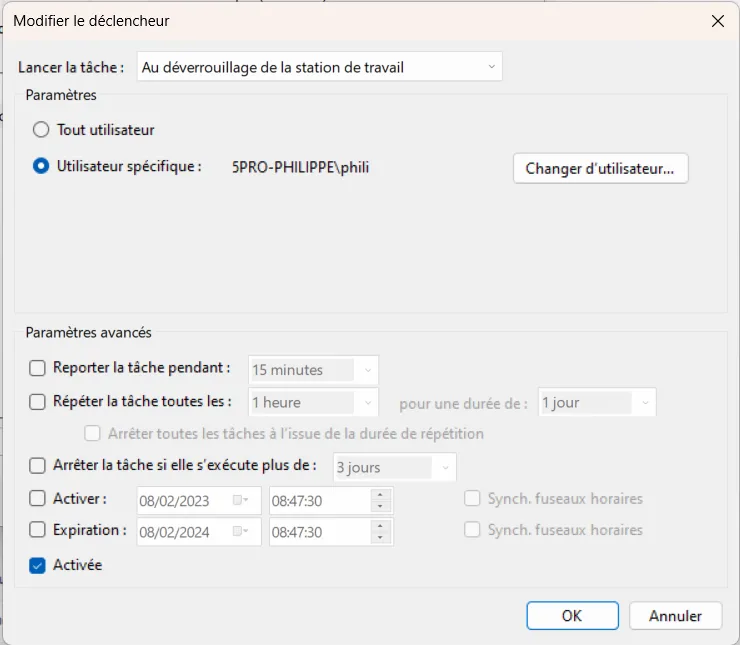Tick the Activer checkbox
740x645 pixels.
pos(37,498)
